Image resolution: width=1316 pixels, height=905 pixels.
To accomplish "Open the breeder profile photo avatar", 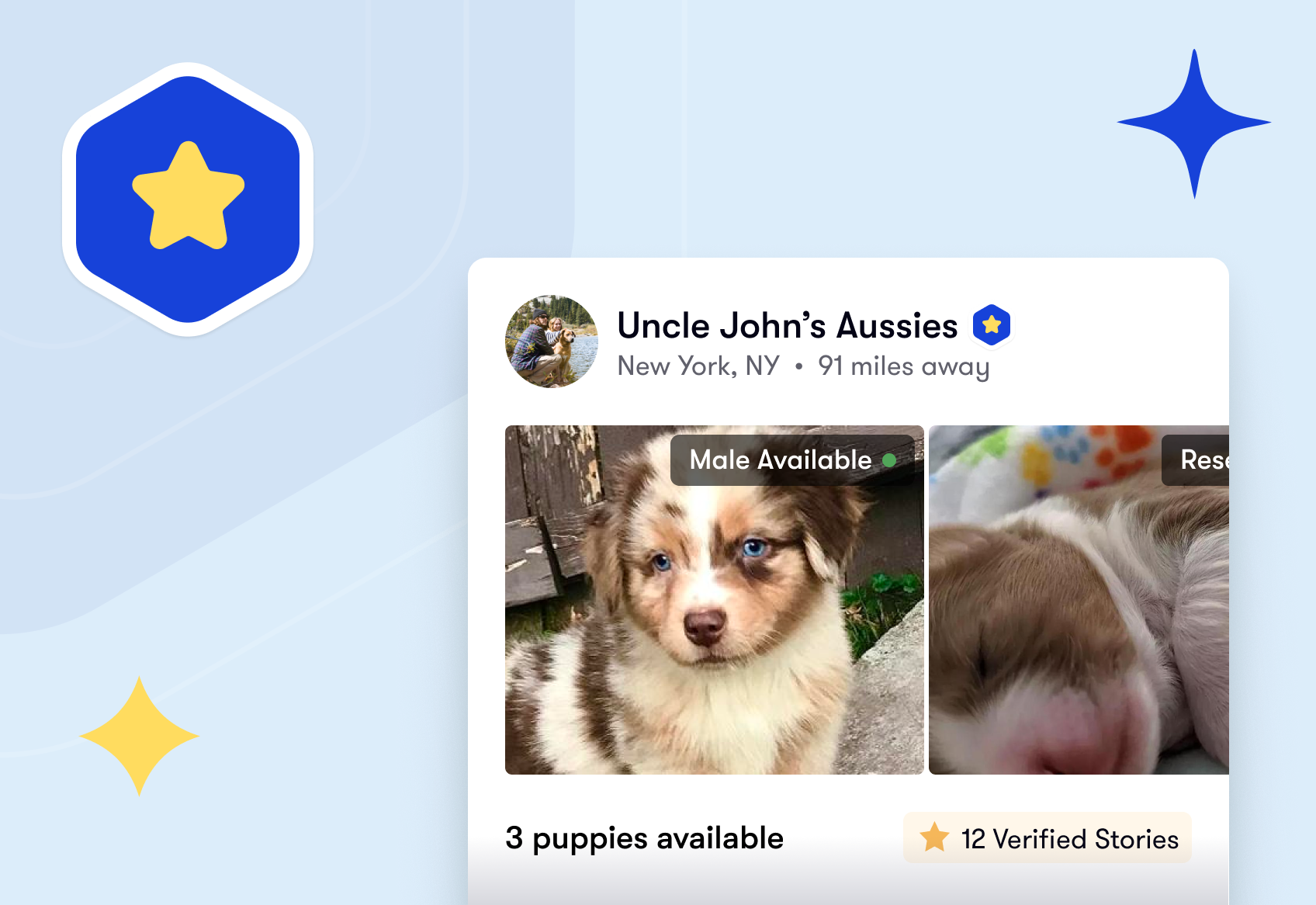I will (x=552, y=342).
